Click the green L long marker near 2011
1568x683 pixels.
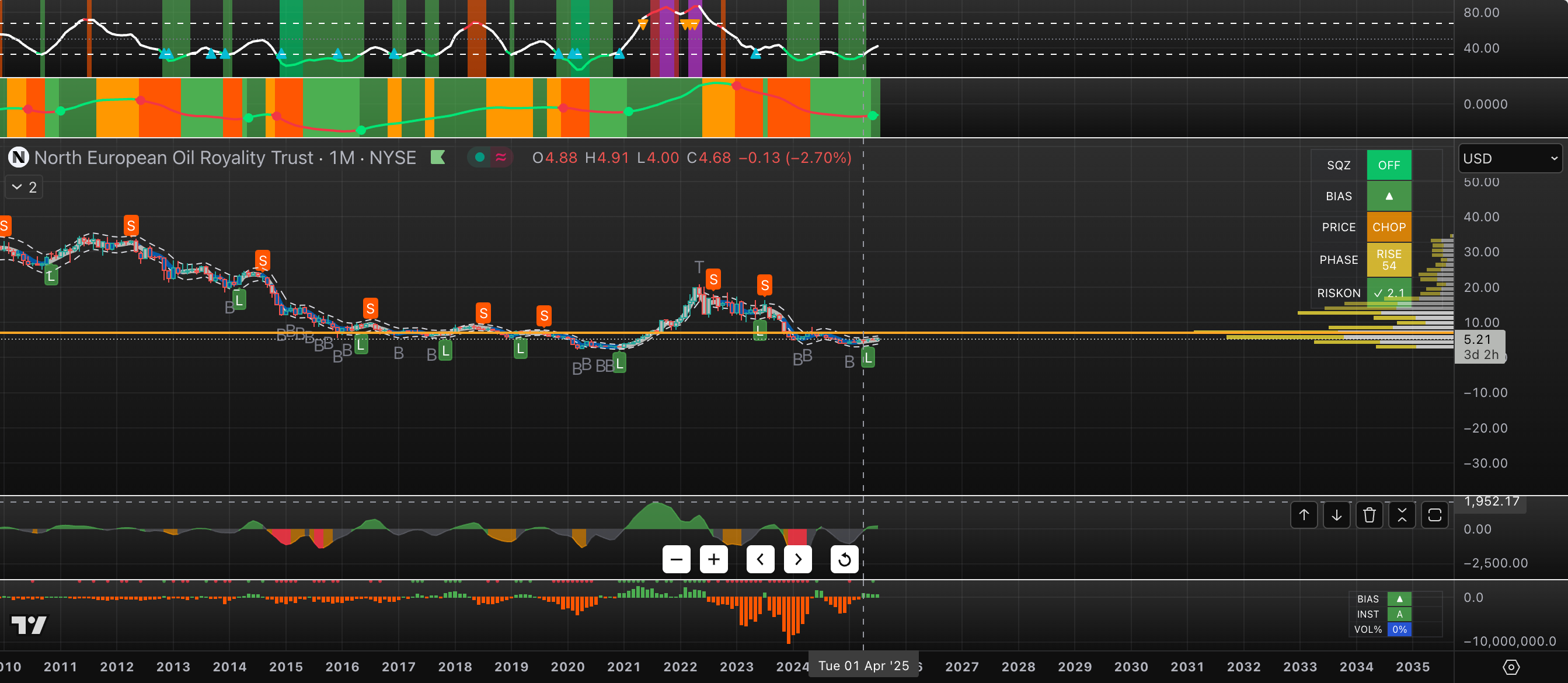[51, 276]
